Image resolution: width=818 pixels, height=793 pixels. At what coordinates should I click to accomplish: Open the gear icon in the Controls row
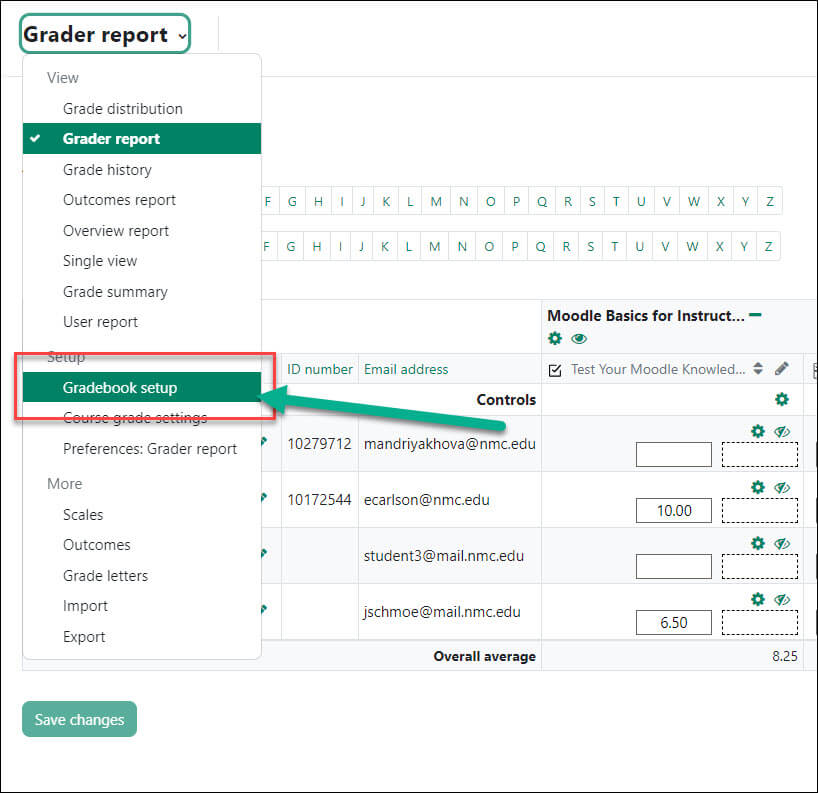coord(781,400)
